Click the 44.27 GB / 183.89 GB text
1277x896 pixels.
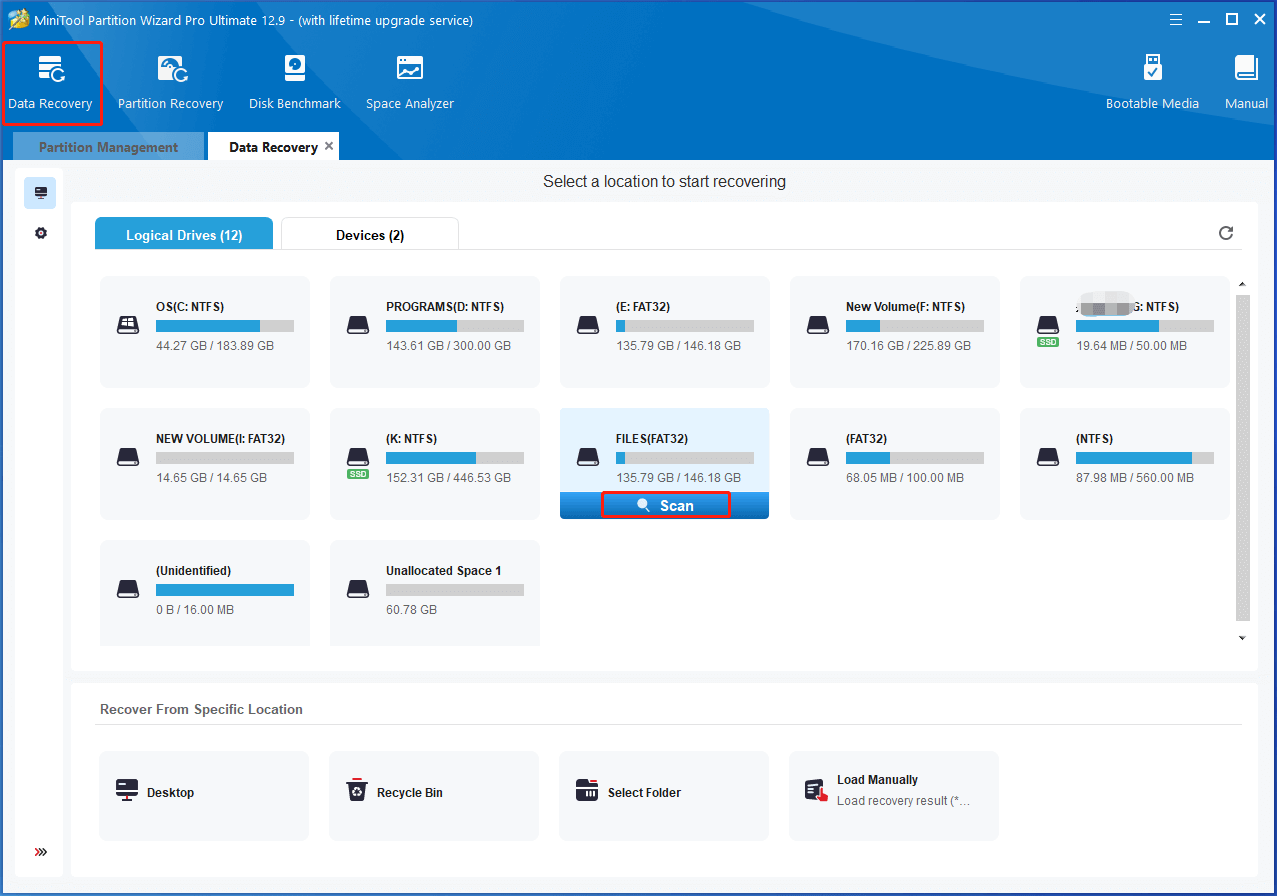click(215, 346)
